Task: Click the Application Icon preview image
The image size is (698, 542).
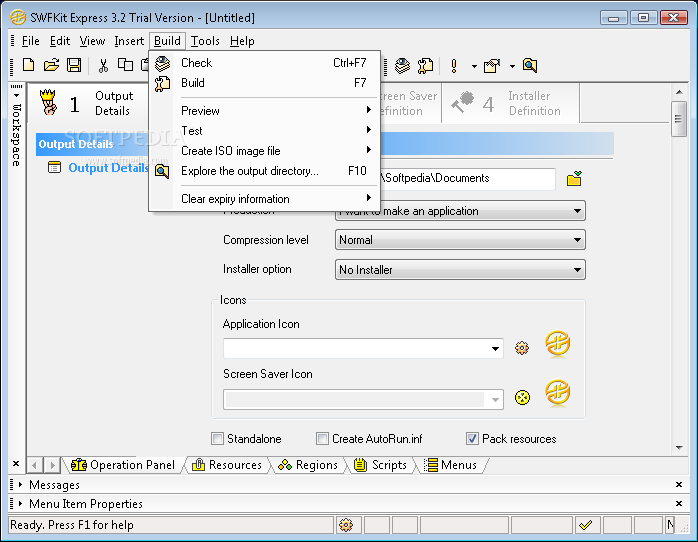Action: tap(557, 344)
